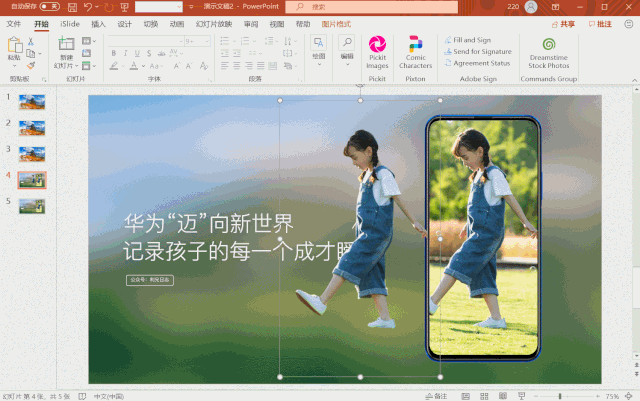Image resolution: width=640 pixels, height=401 pixels.
Task: Toggle Strikethrough formatting
Action: click(162, 53)
